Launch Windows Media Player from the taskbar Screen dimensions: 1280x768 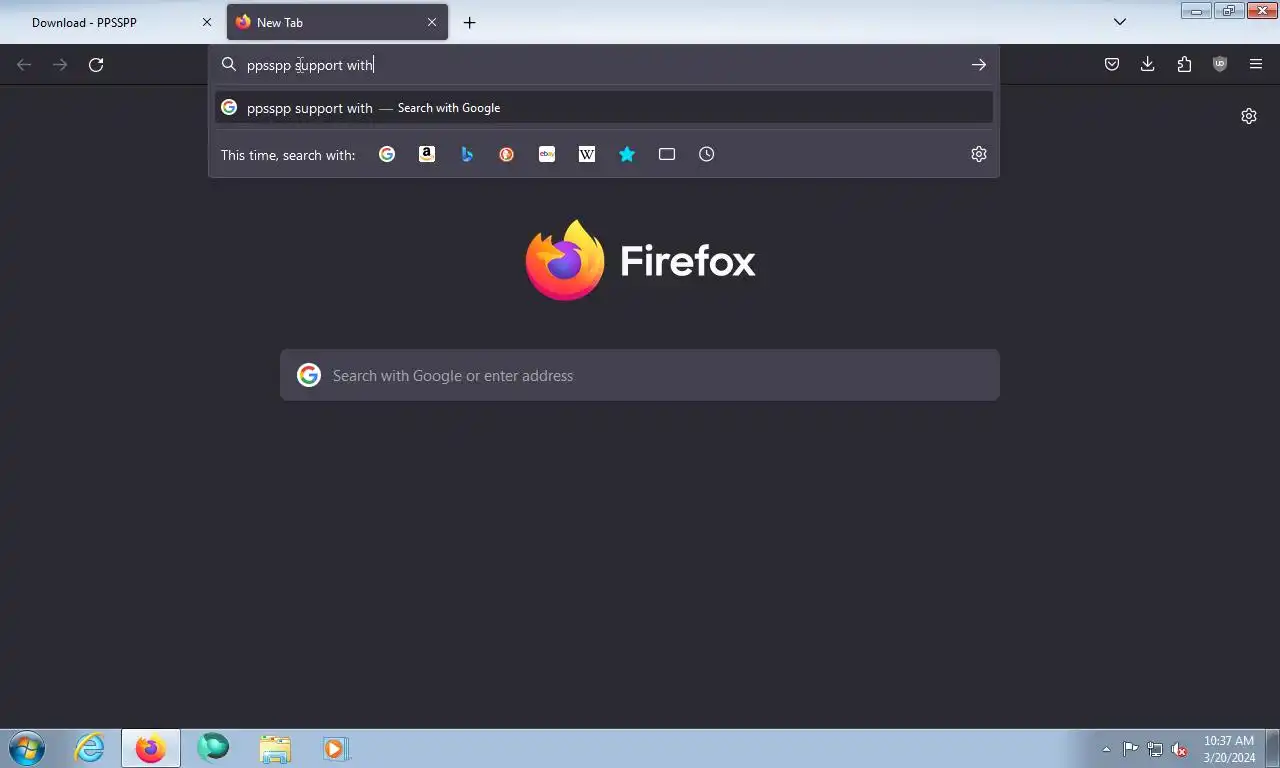[x=335, y=748]
